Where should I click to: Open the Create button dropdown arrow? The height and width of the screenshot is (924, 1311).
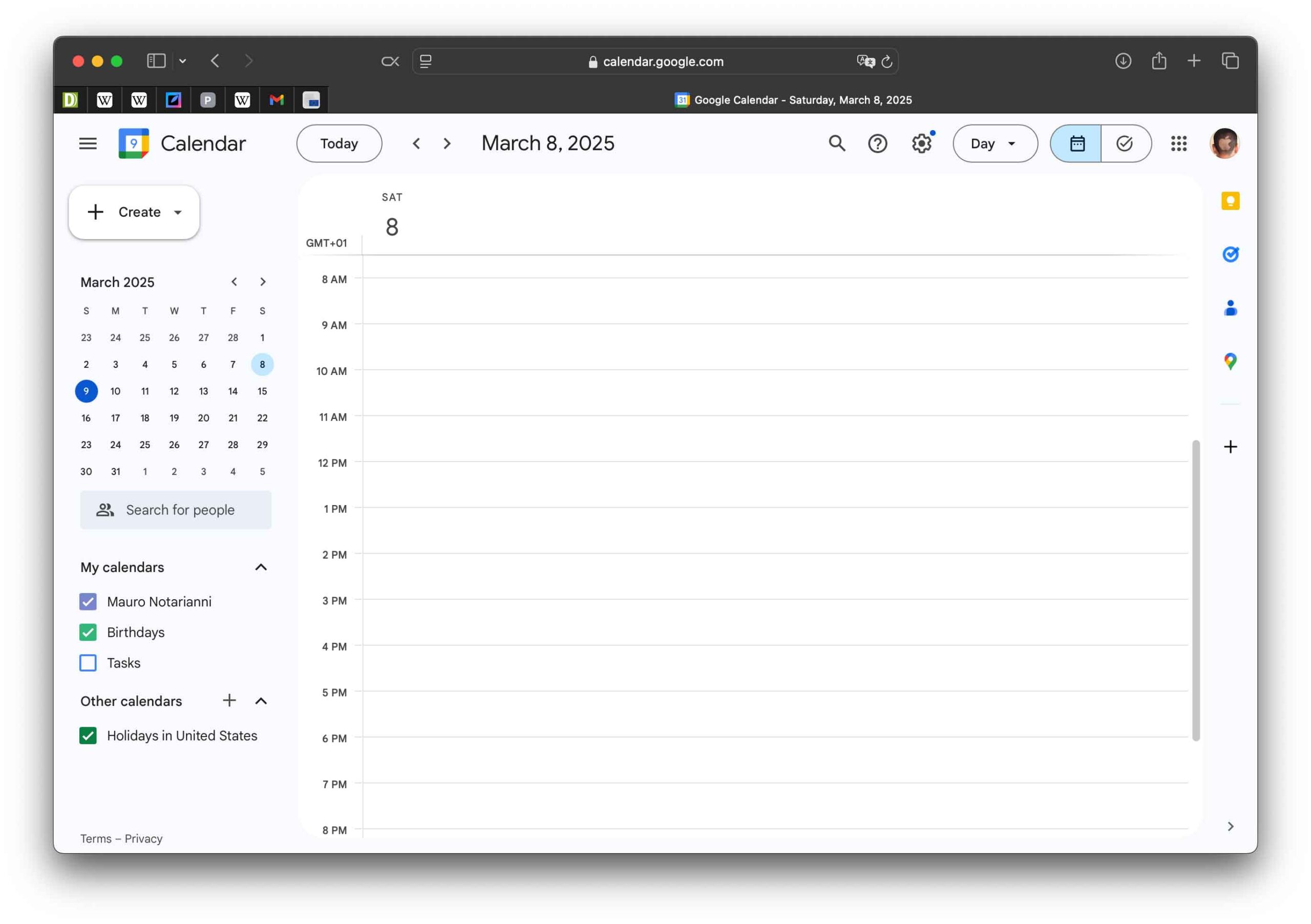click(x=178, y=213)
